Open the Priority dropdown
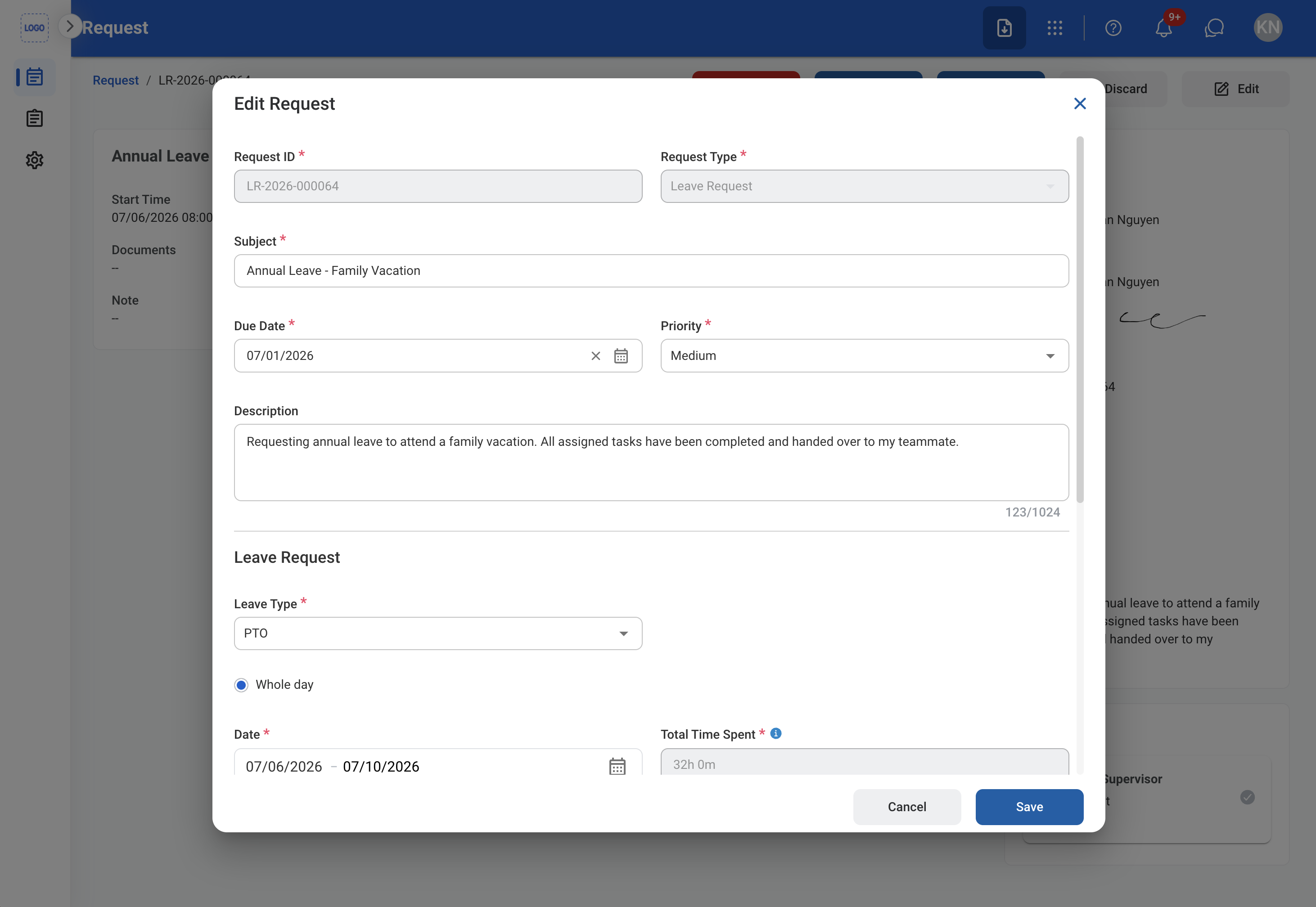This screenshot has height=907, width=1316. point(864,356)
